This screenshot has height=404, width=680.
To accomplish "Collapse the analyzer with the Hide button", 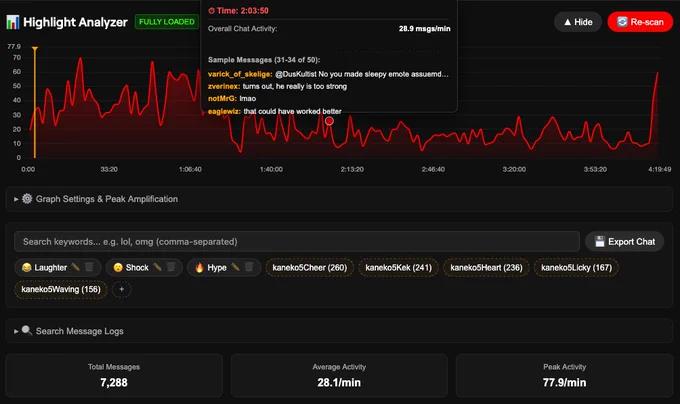I will pos(578,22).
